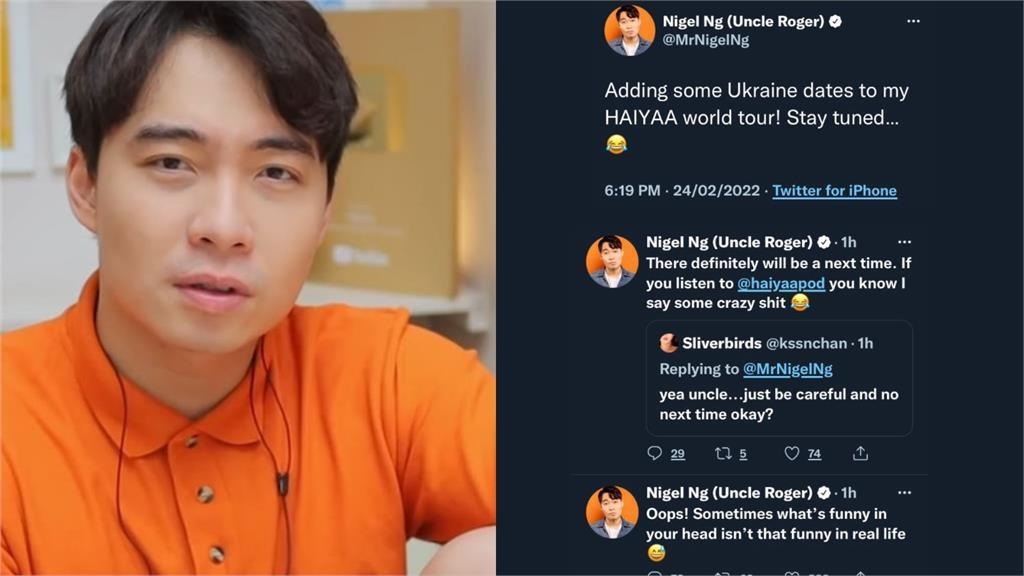Click the retweet count 5

[743, 454]
